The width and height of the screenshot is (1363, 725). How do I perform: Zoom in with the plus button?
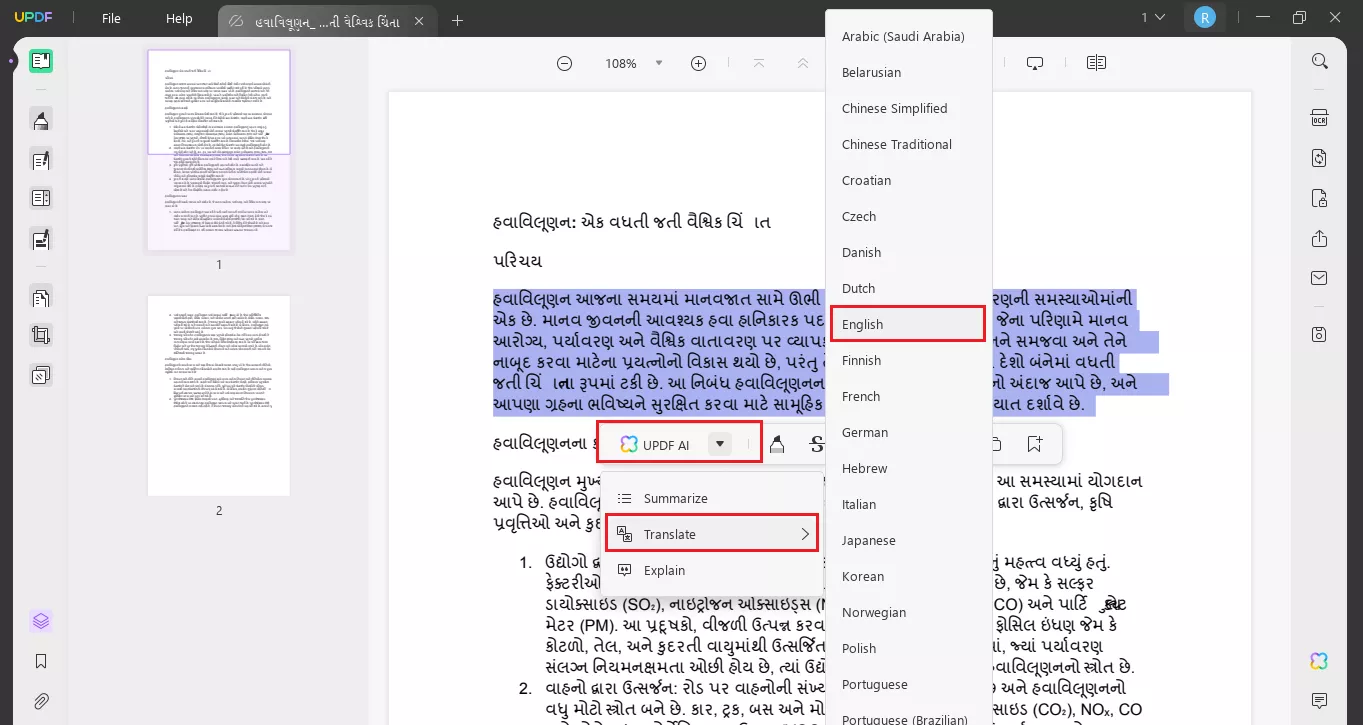699,63
